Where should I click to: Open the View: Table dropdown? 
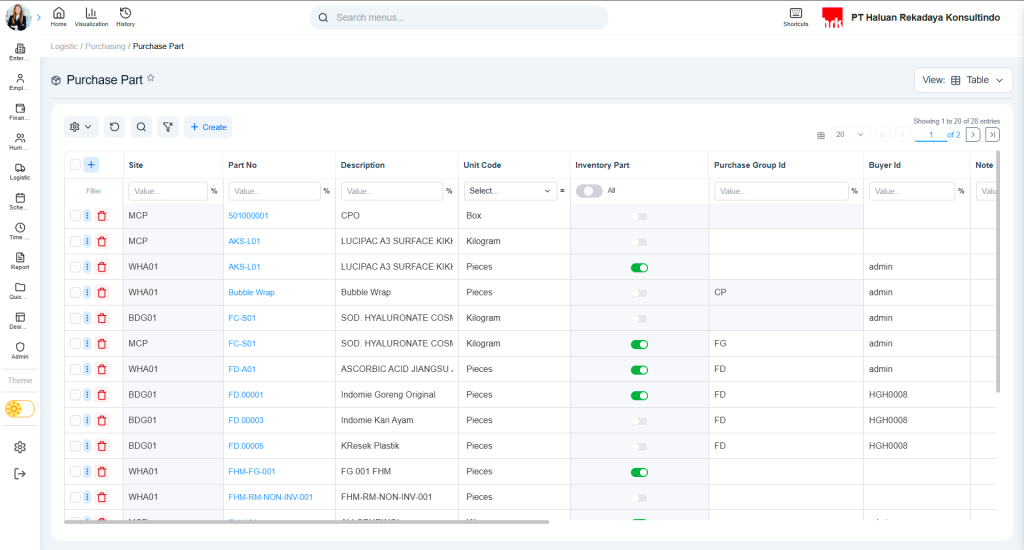pos(963,80)
